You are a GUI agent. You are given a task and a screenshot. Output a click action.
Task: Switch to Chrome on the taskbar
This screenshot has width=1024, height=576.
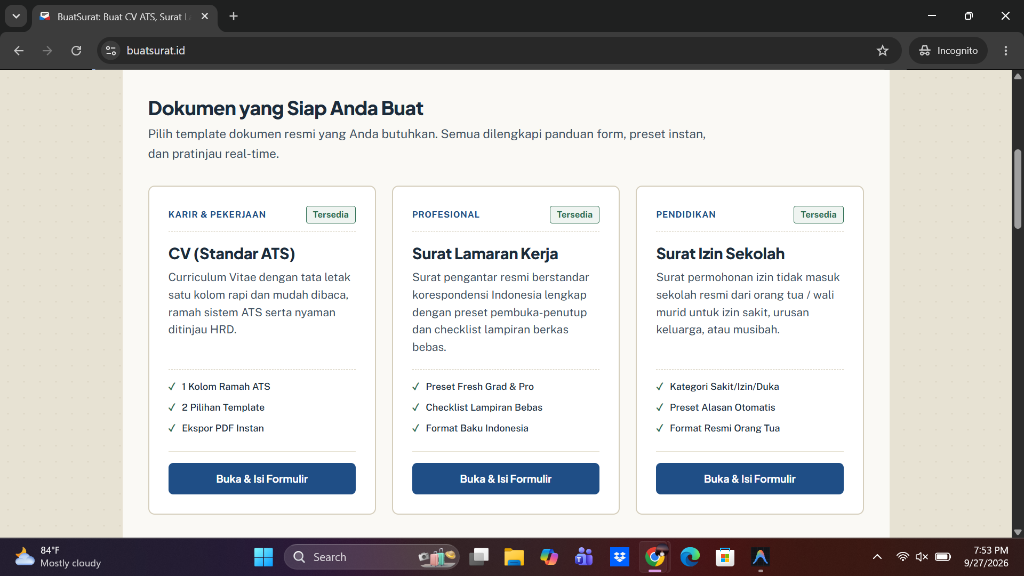654,557
